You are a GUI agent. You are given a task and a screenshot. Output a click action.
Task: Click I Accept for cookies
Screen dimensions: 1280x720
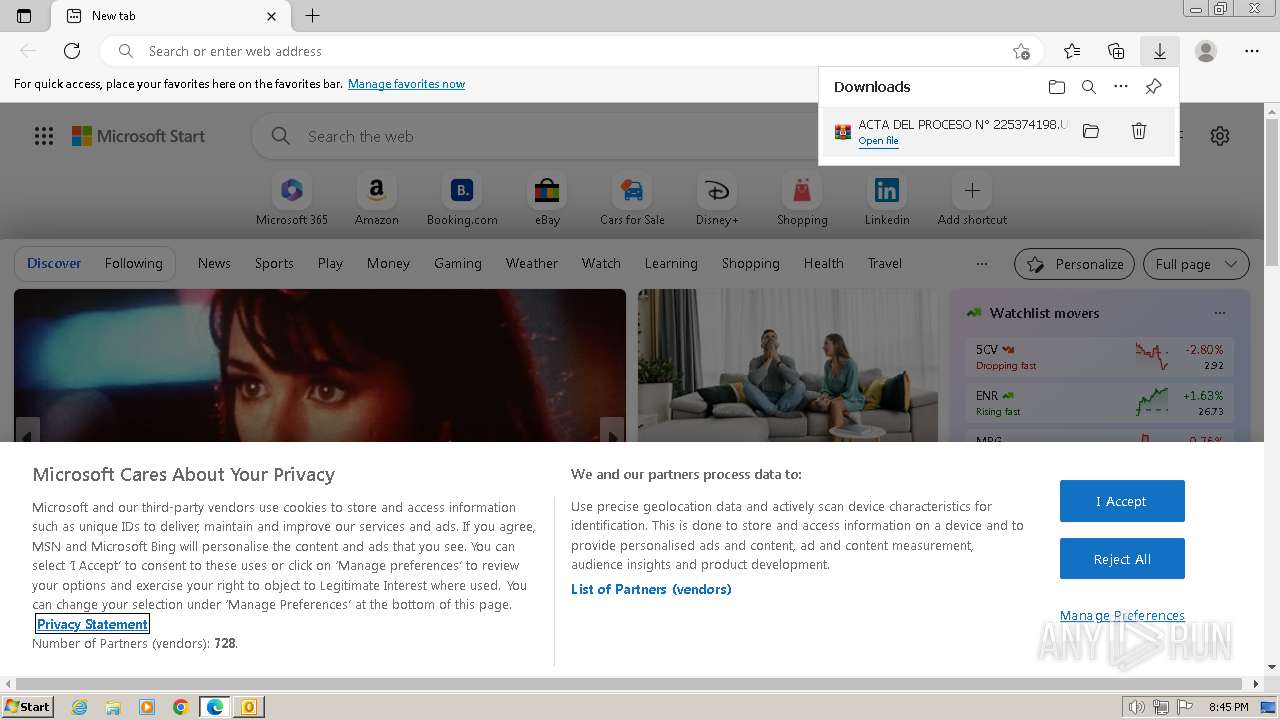1122,501
